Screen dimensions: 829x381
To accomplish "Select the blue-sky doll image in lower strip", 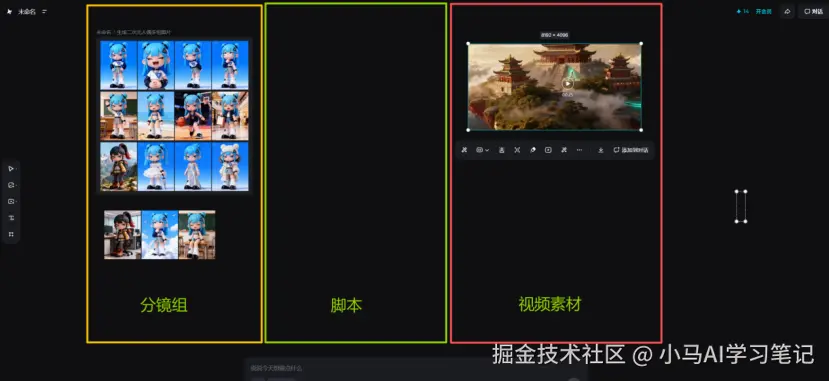I will pos(160,235).
